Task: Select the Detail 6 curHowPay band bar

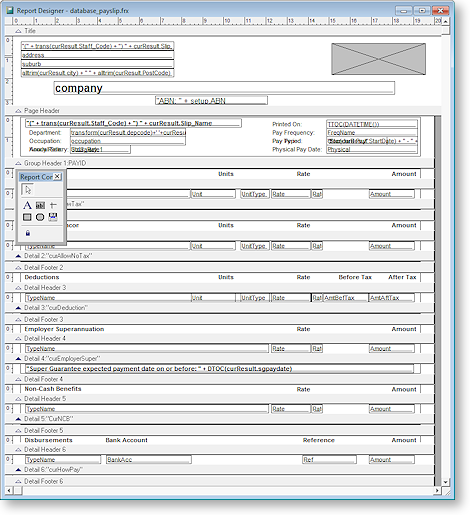Action: coord(219,470)
